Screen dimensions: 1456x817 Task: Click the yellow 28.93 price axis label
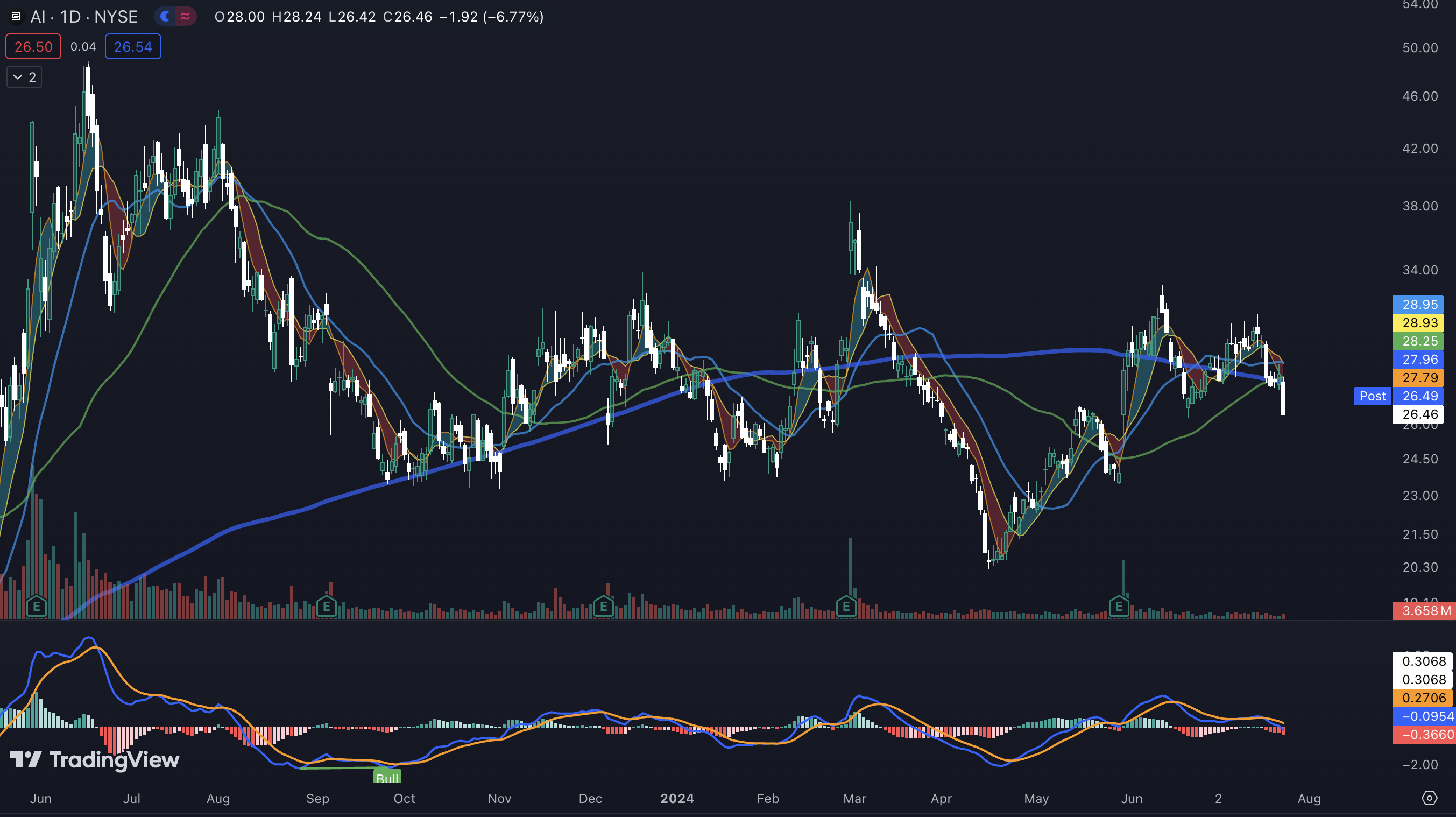point(1419,323)
